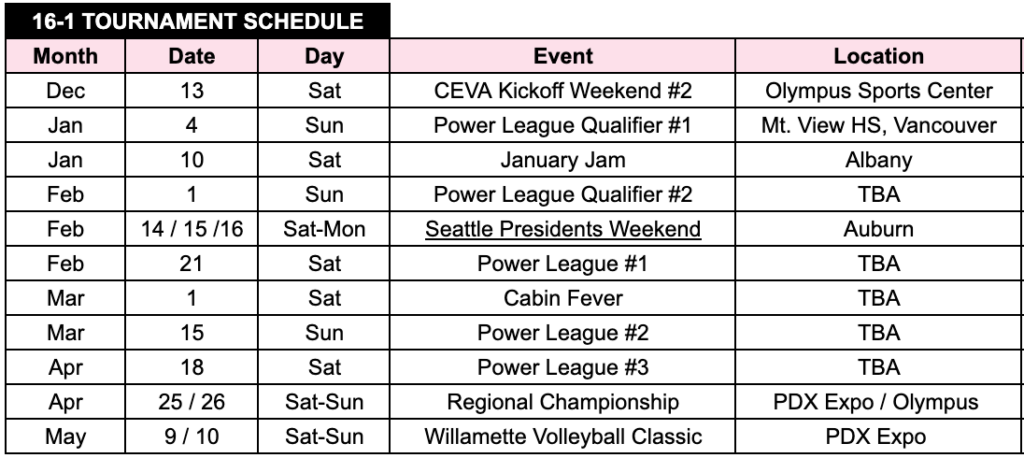Click the Regional Championship event cell

coord(563,402)
